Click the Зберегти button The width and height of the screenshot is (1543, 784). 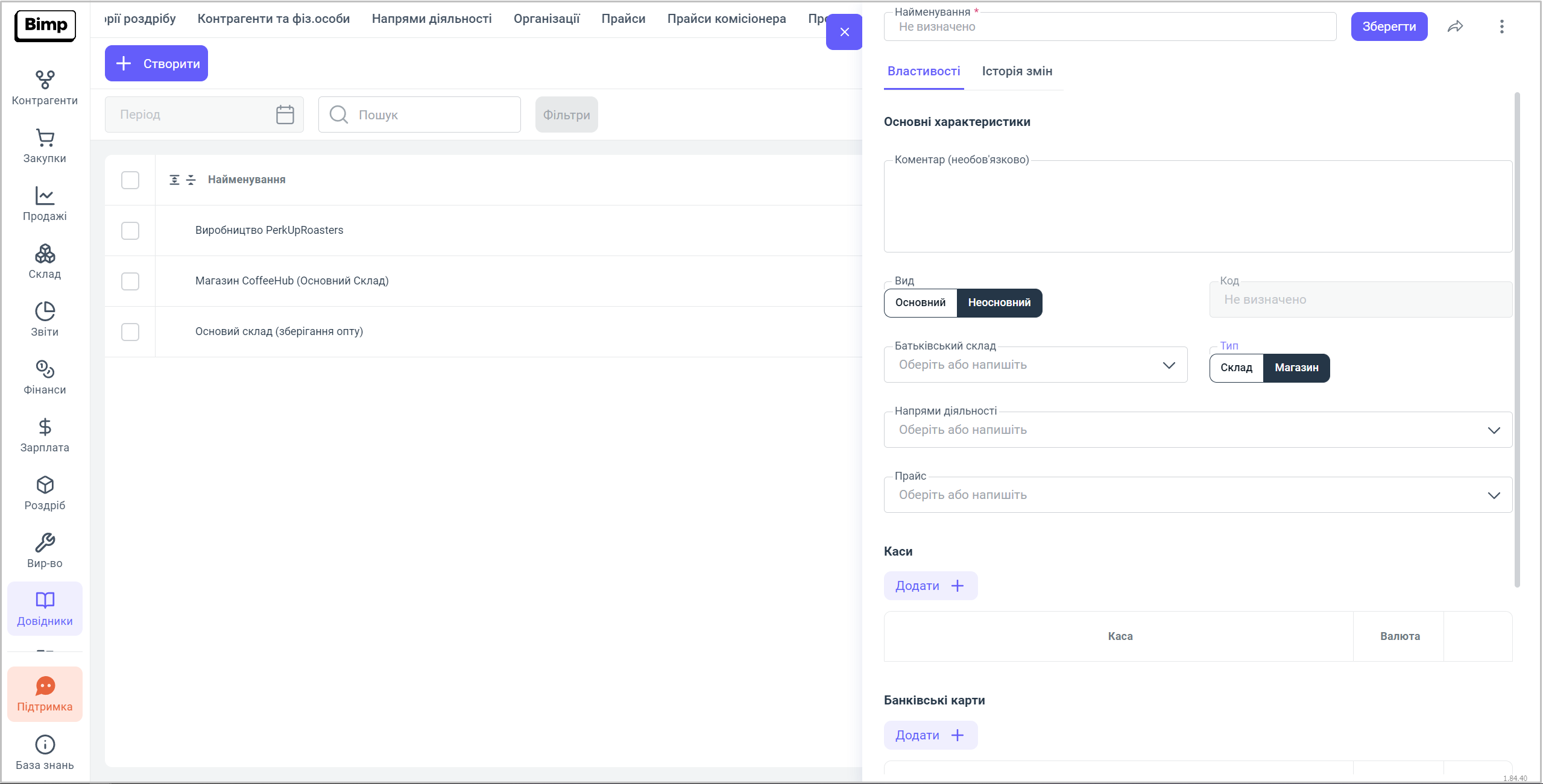coord(1389,27)
